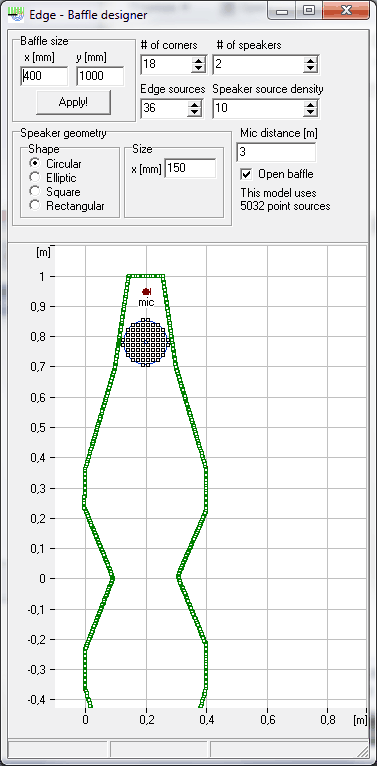377x766 pixels.
Task: Click the # of speakers value field
Action: (258, 64)
